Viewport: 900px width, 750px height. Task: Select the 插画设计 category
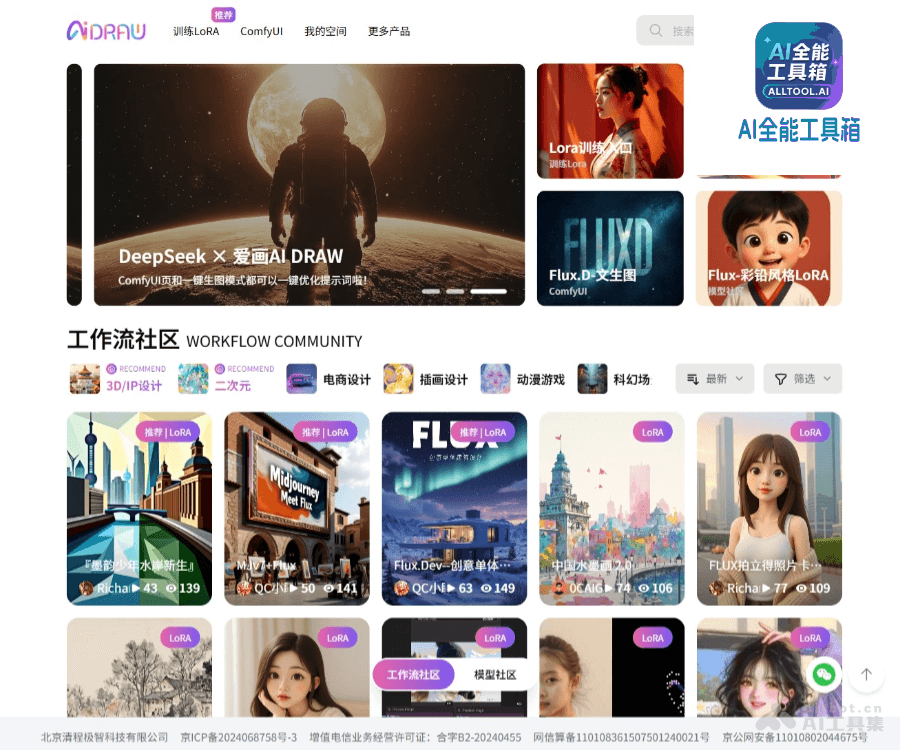point(444,379)
